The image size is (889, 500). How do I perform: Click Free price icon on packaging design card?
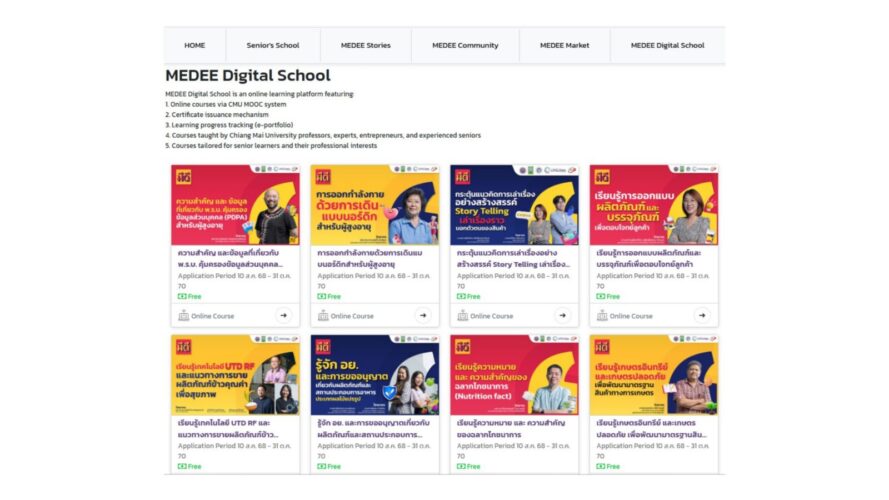[600, 296]
